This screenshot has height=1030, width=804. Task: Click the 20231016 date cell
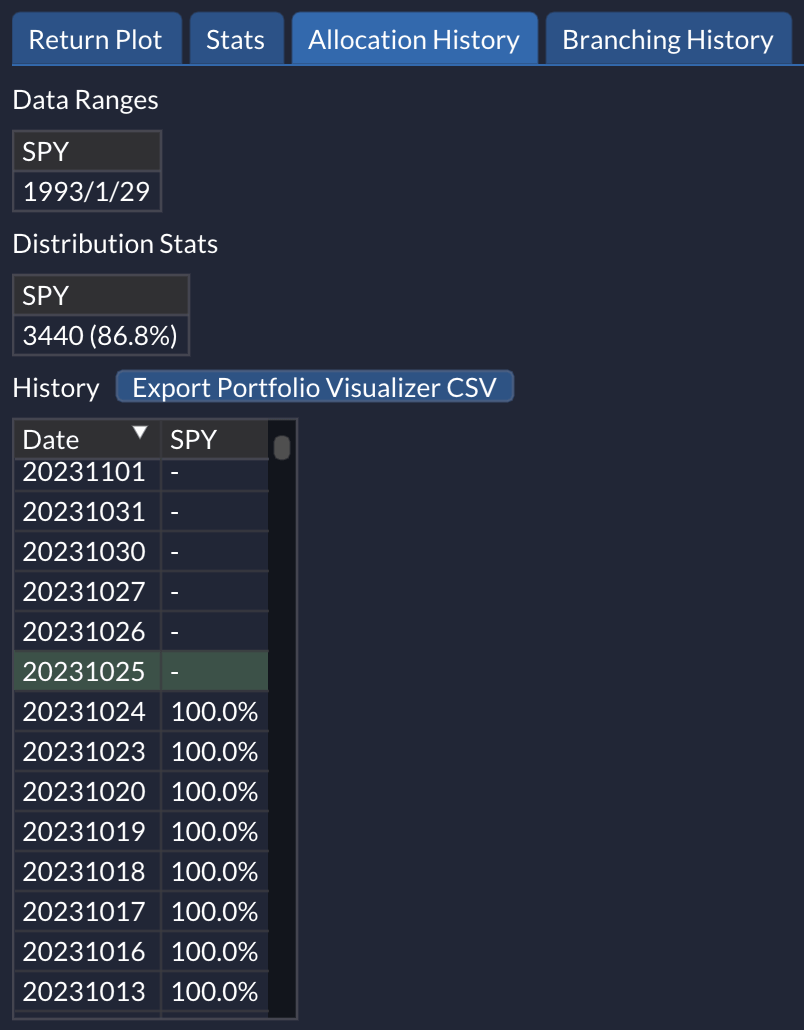pyautogui.click(x=84, y=952)
